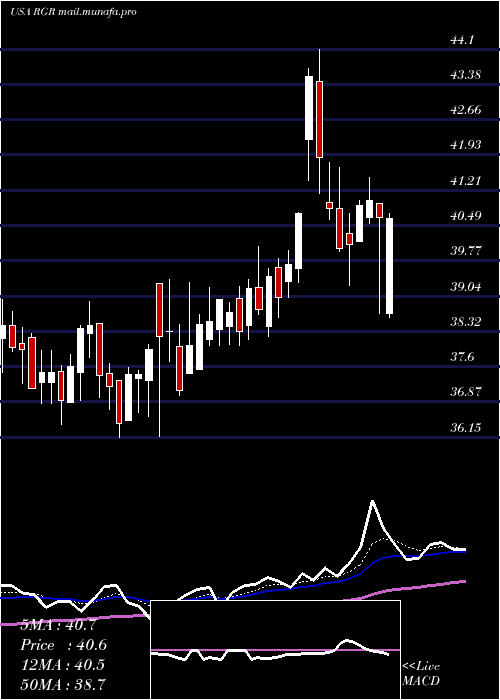The width and height of the screenshot is (500, 700).
Task: Click the tall red candle near the 43.38 peak
Action: point(320,119)
